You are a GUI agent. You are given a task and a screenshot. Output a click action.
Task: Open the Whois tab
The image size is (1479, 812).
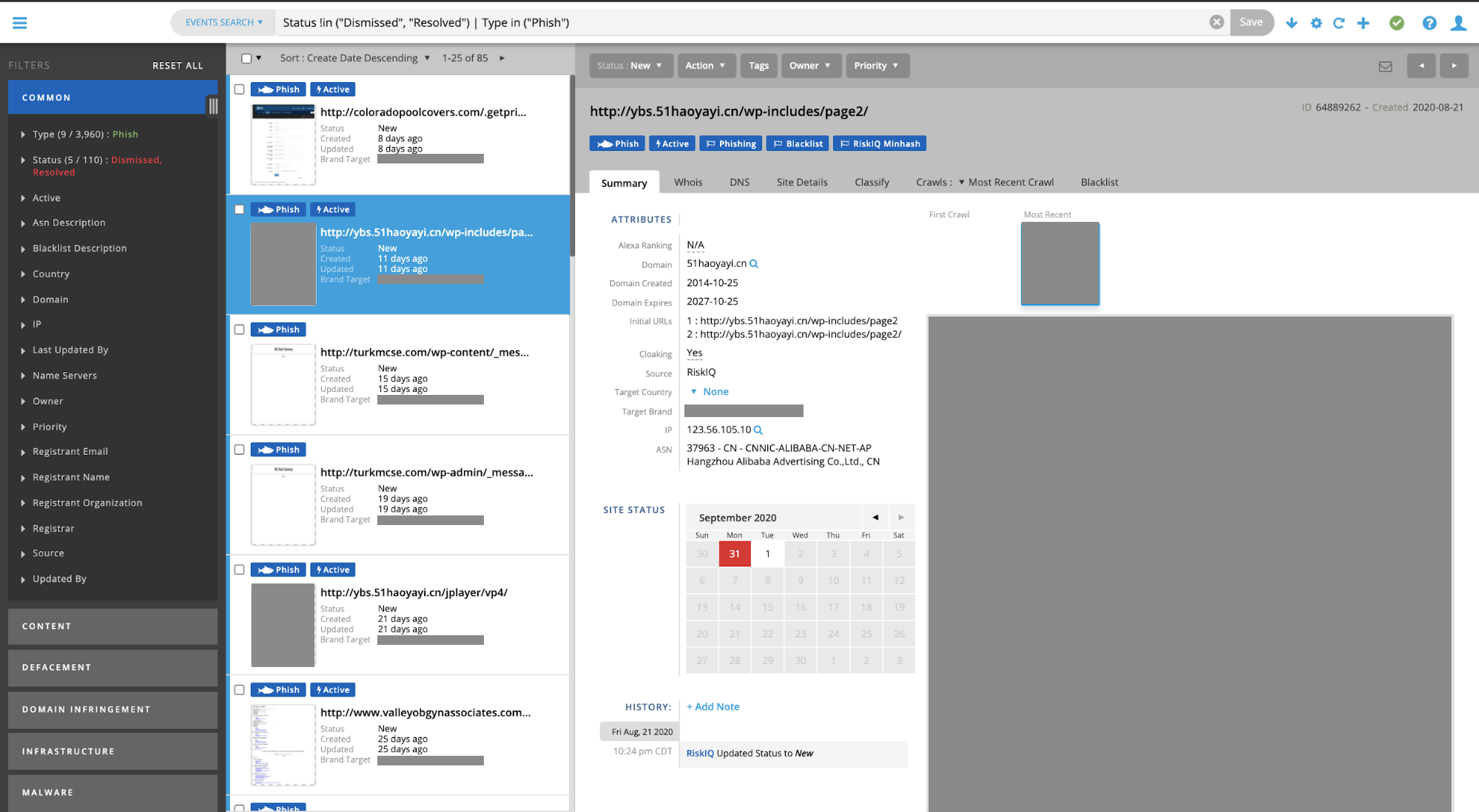(688, 182)
